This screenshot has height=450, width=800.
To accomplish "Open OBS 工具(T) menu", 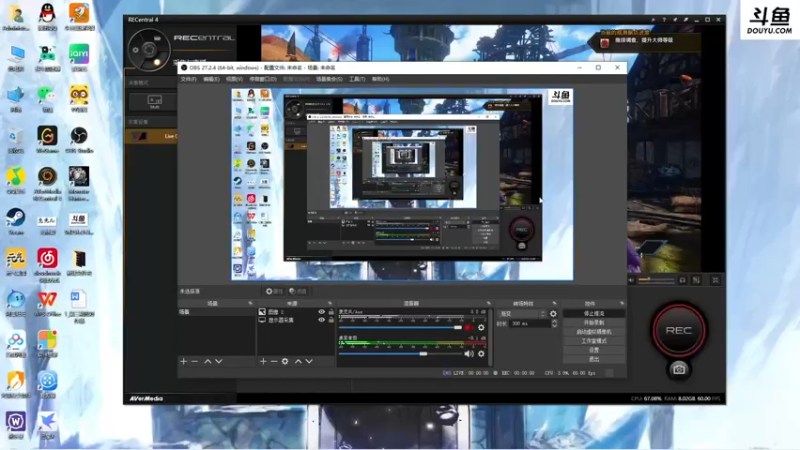I will click(357, 79).
